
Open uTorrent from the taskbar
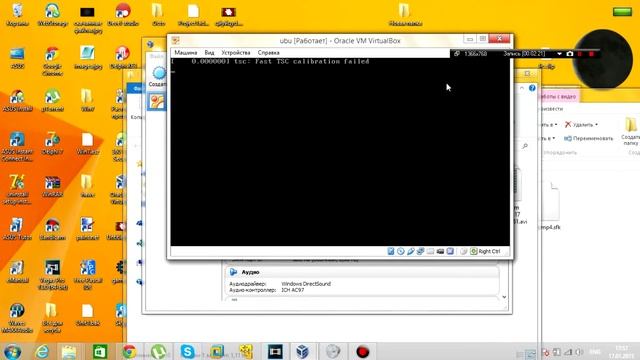(158, 351)
